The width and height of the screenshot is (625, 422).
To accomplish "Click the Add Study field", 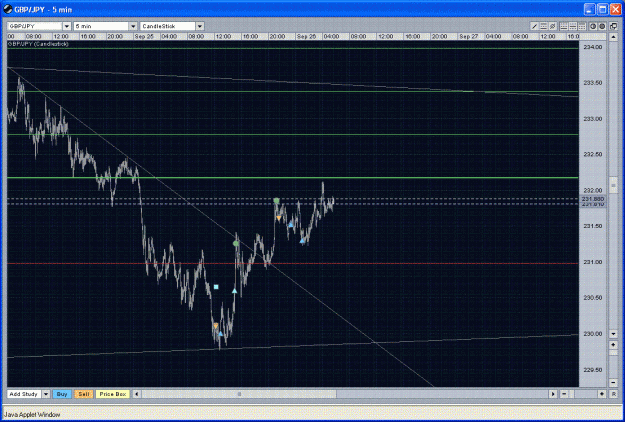I will (24, 394).
